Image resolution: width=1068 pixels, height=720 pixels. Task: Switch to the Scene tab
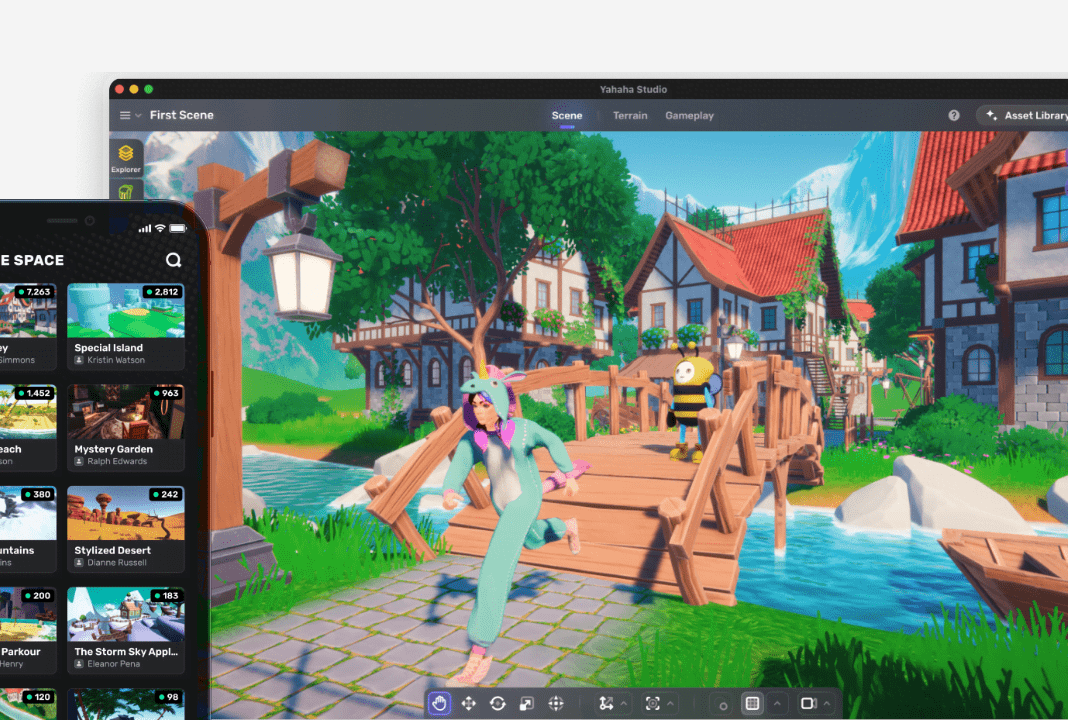(x=567, y=115)
